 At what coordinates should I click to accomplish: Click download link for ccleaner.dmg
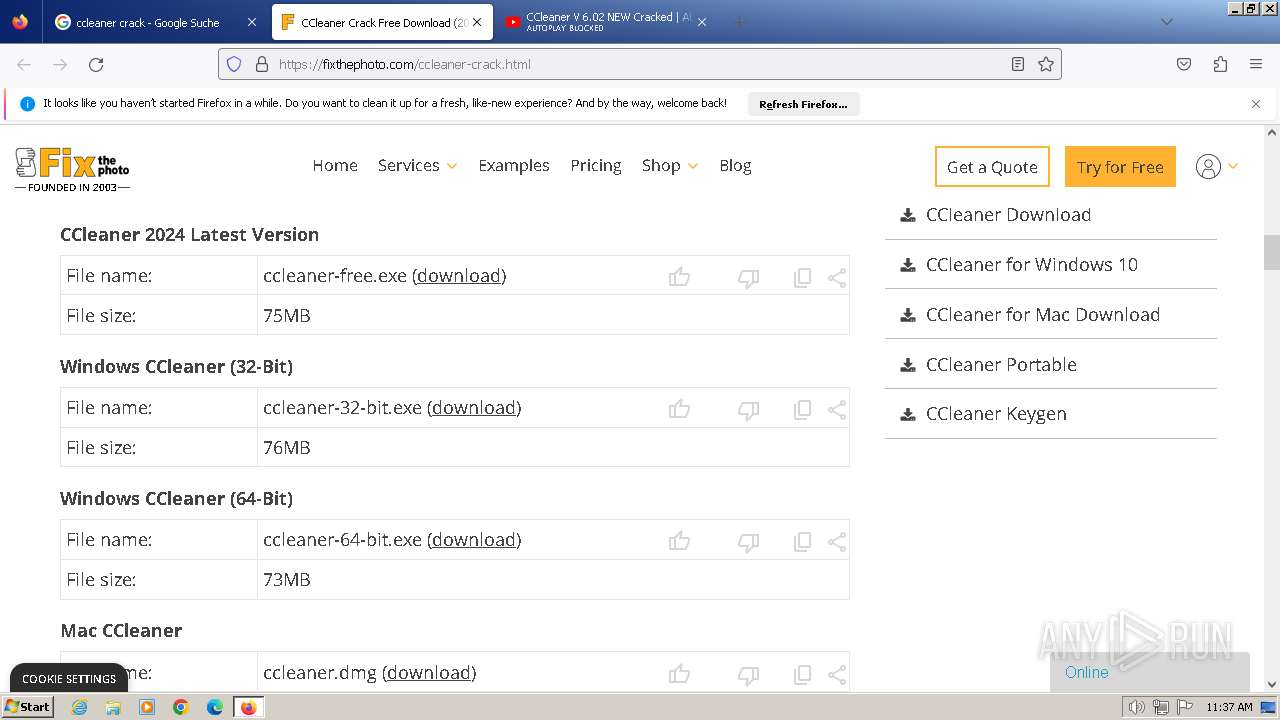(429, 673)
